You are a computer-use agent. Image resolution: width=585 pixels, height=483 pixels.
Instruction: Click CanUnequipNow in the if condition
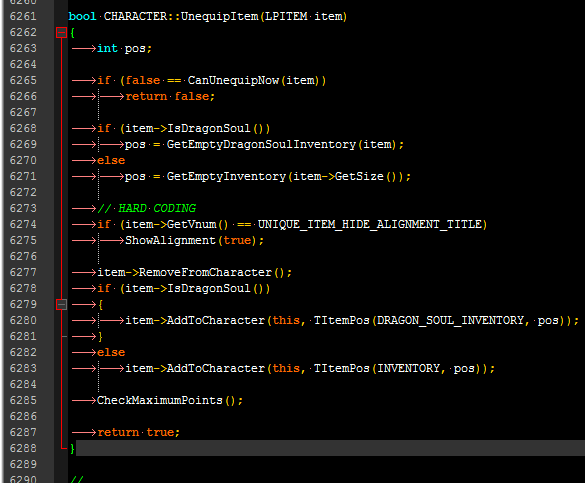click(233, 81)
